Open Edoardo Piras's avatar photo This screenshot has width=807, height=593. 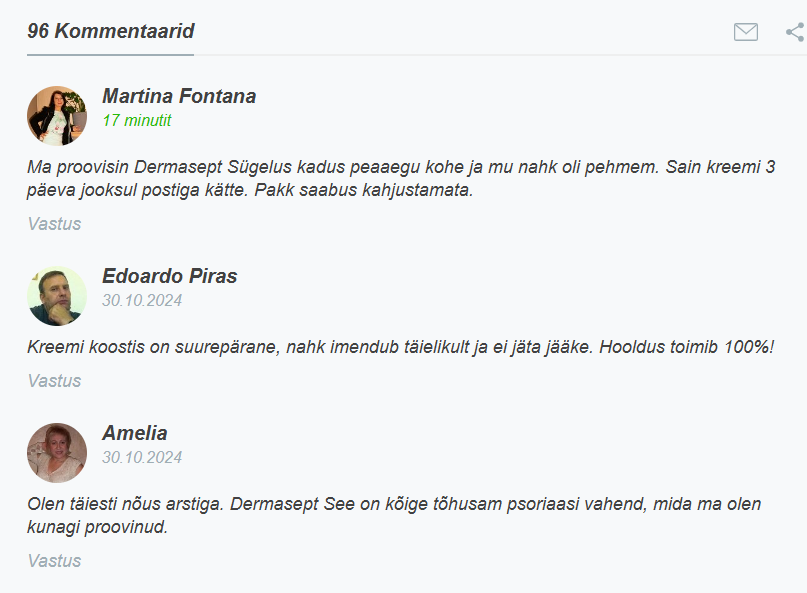(x=57, y=296)
